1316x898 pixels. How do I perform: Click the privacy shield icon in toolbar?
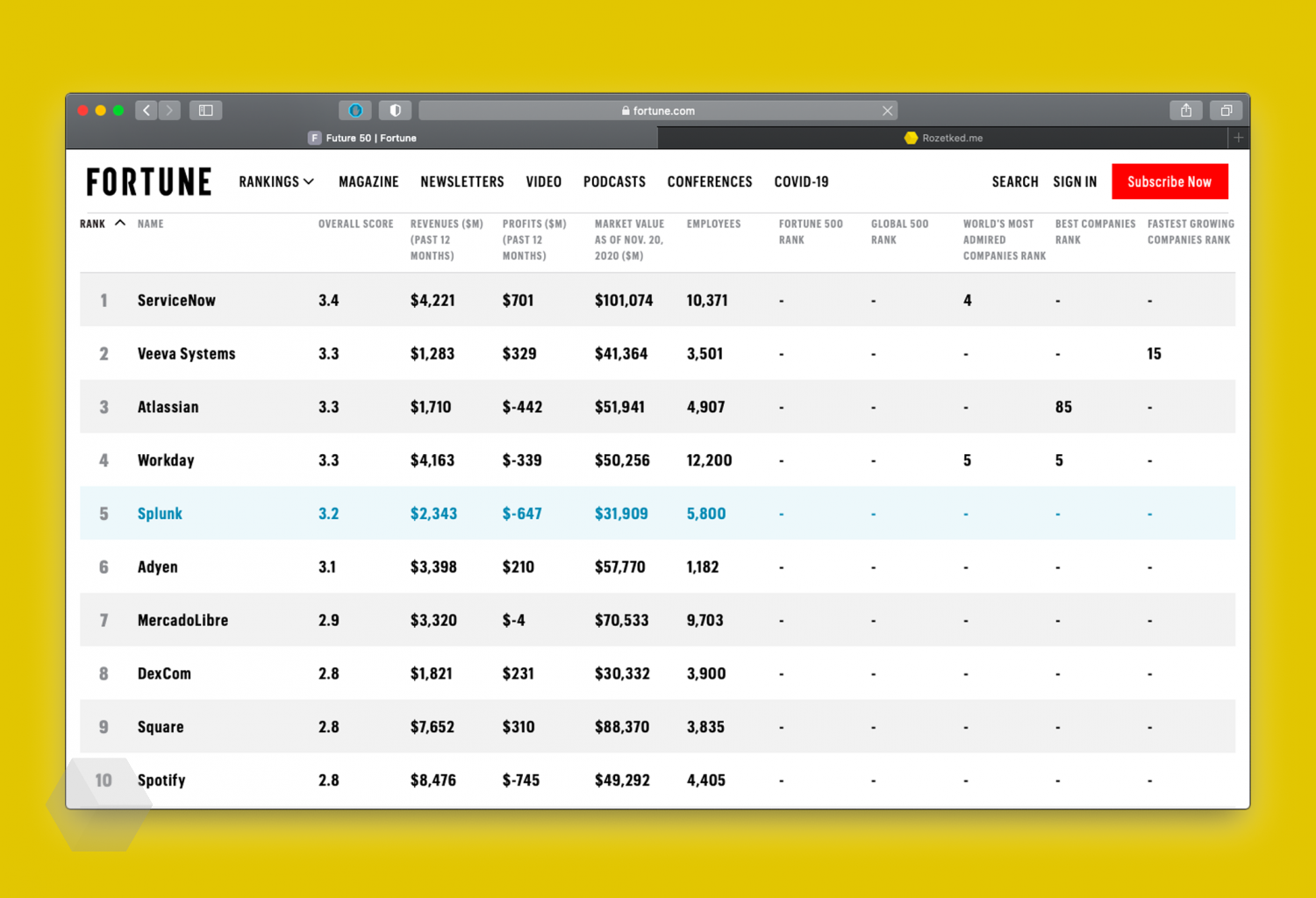tap(395, 110)
